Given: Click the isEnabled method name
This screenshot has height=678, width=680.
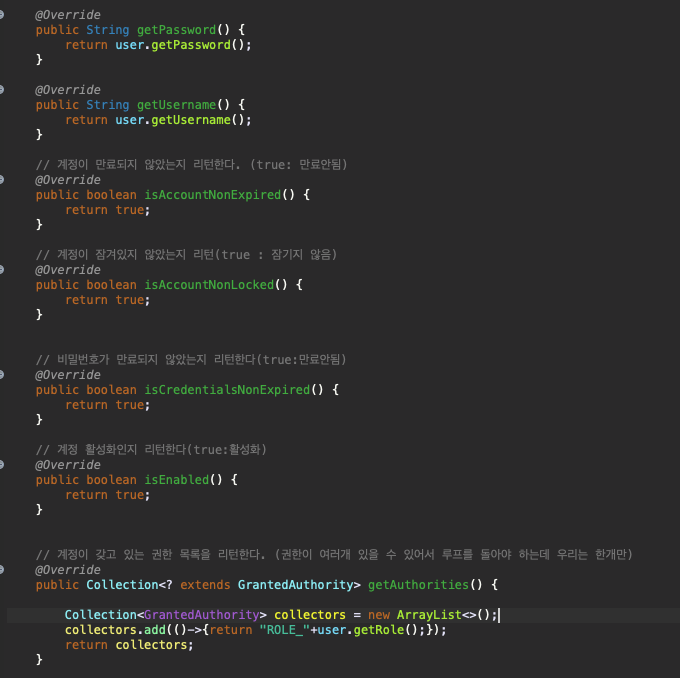Looking at the screenshot, I should click(x=177, y=480).
